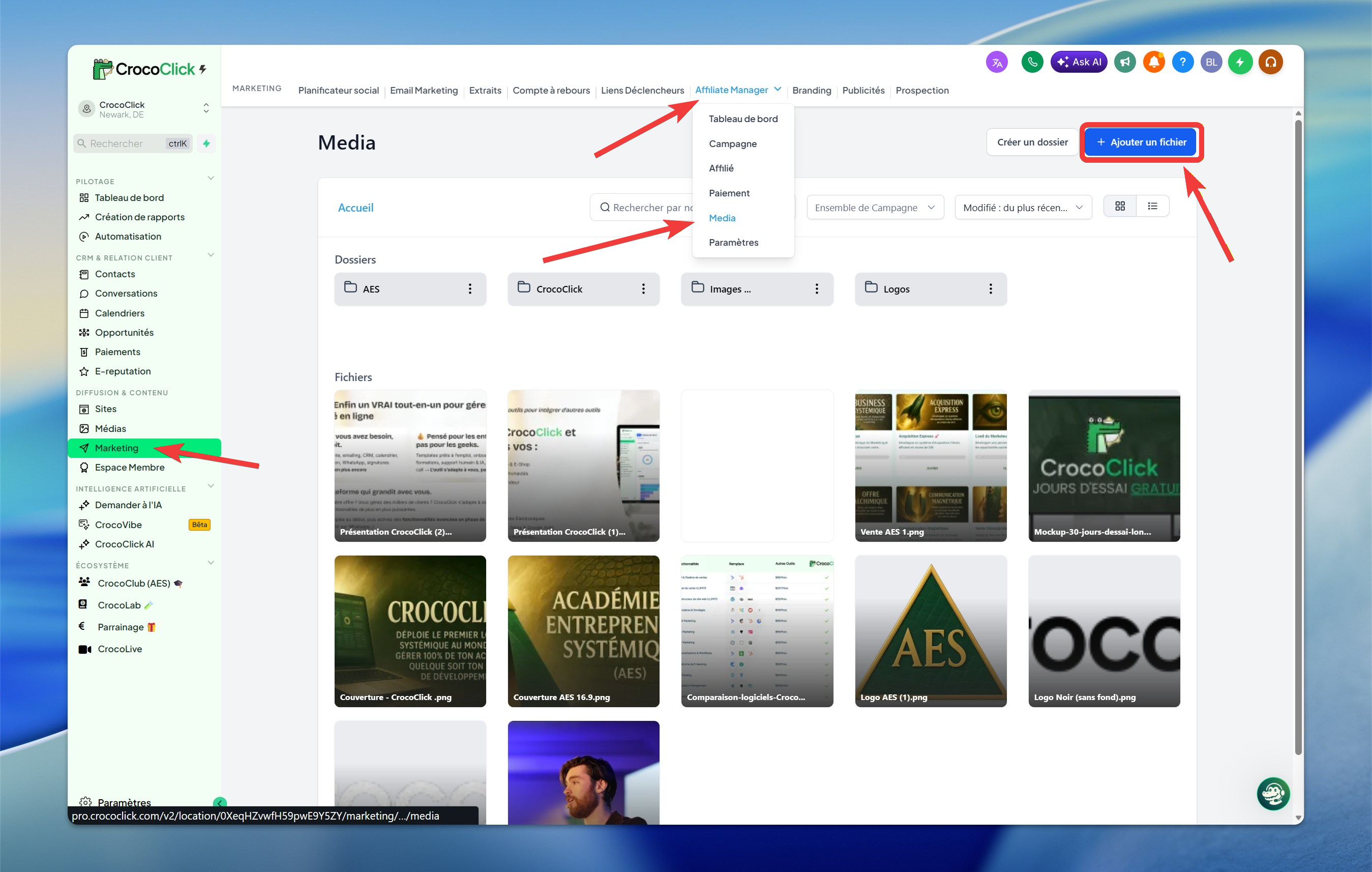The image size is (1372, 872).
Task: Collapse the Pilotage section
Action: pos(211,179)
